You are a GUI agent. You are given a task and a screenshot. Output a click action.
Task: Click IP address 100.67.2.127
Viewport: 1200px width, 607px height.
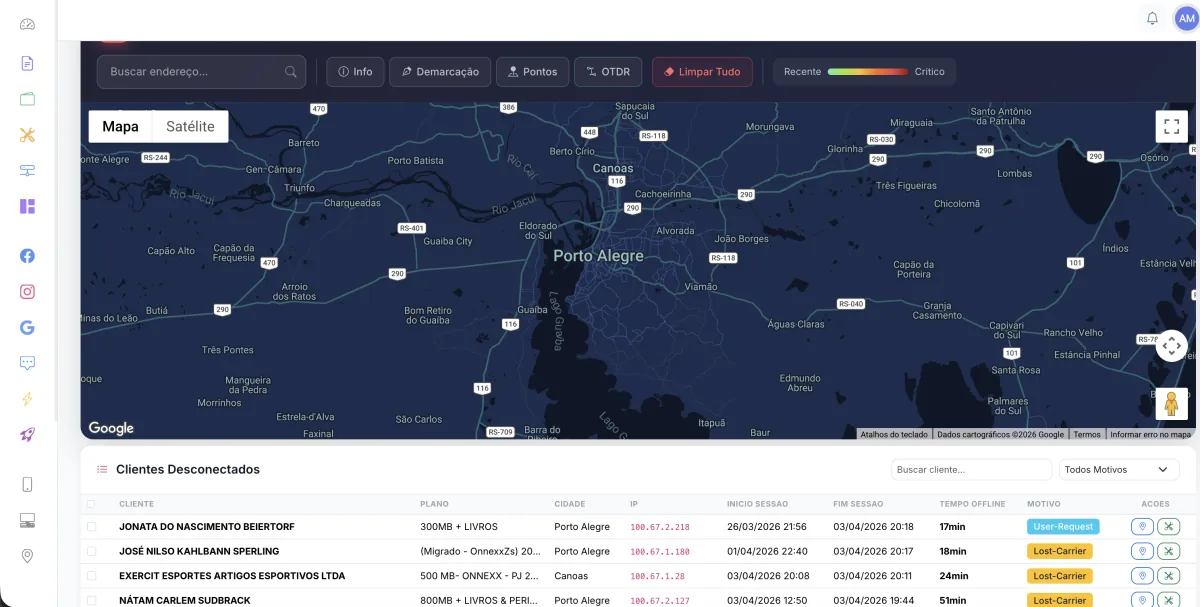[x=660, y=601]
